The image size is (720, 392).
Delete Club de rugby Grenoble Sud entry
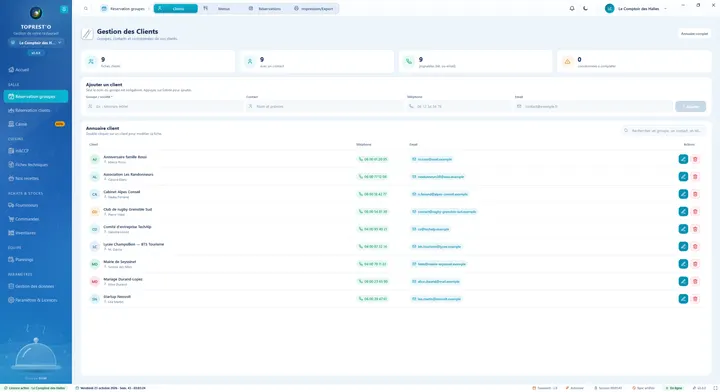coord(695,212)
